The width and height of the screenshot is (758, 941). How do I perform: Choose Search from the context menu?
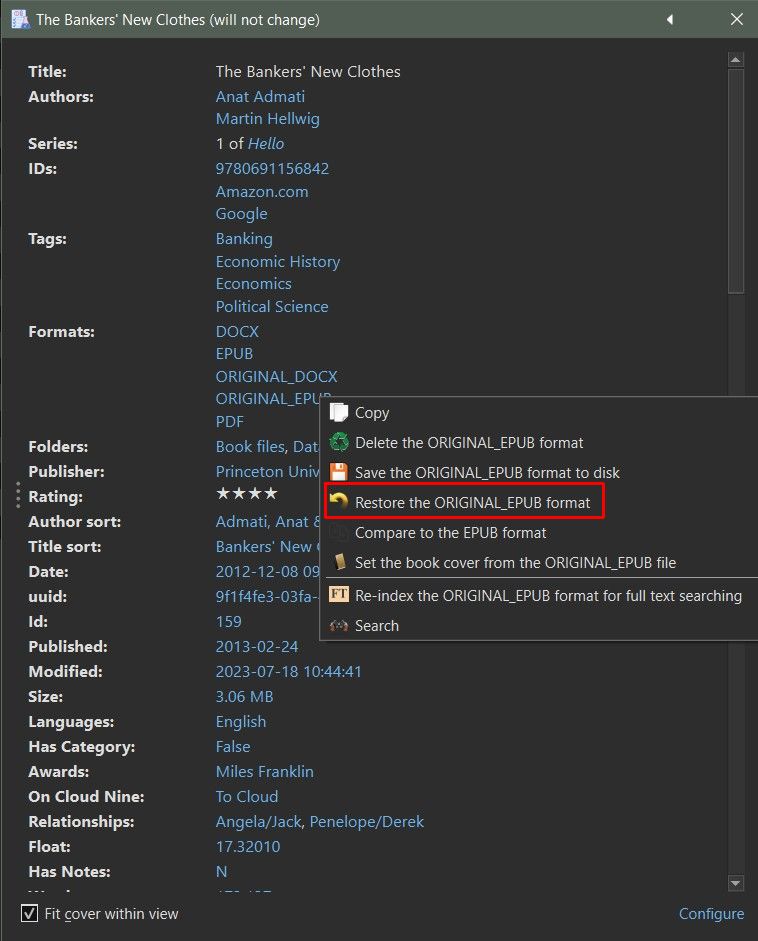pyautogui.click(x=377, y=625)
